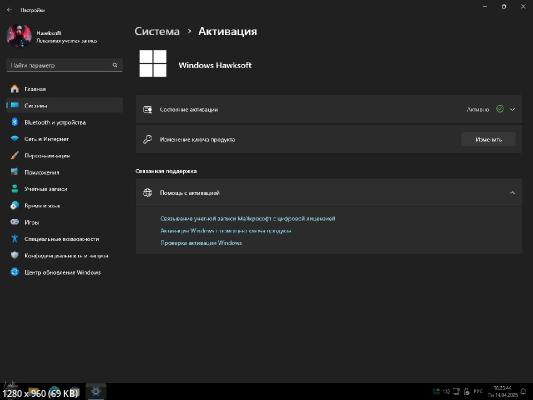Click the Специальные возможности accessibility icon
Viewport: 533px width, 400px height.
[x=15, y=239]
